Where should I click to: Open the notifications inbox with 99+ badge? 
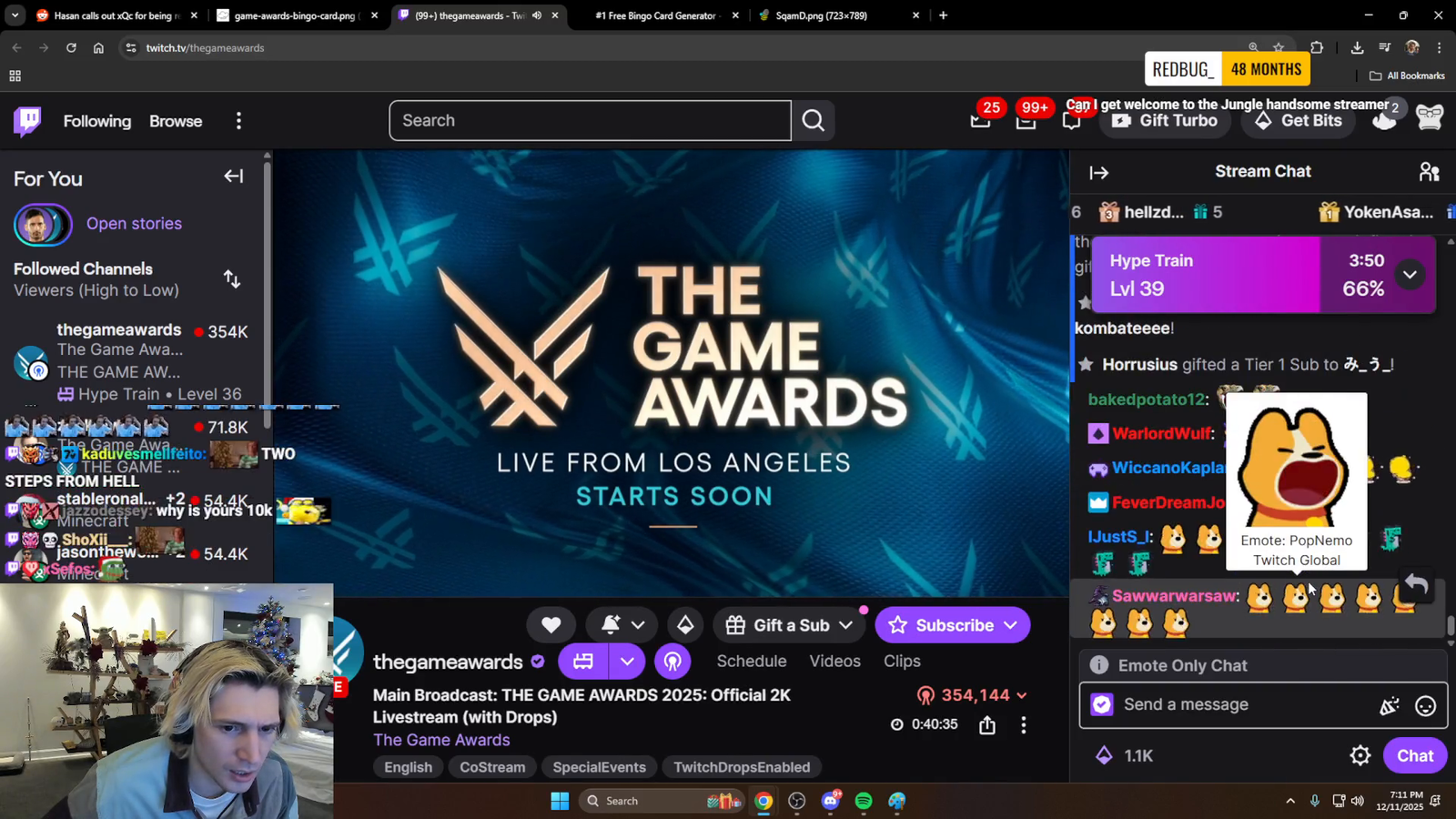(1026, 119)
